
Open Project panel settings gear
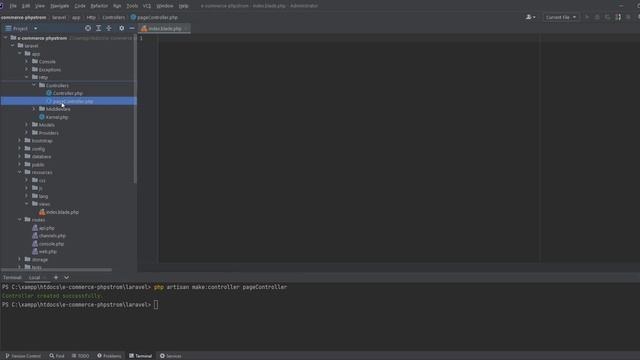[121, 28]
